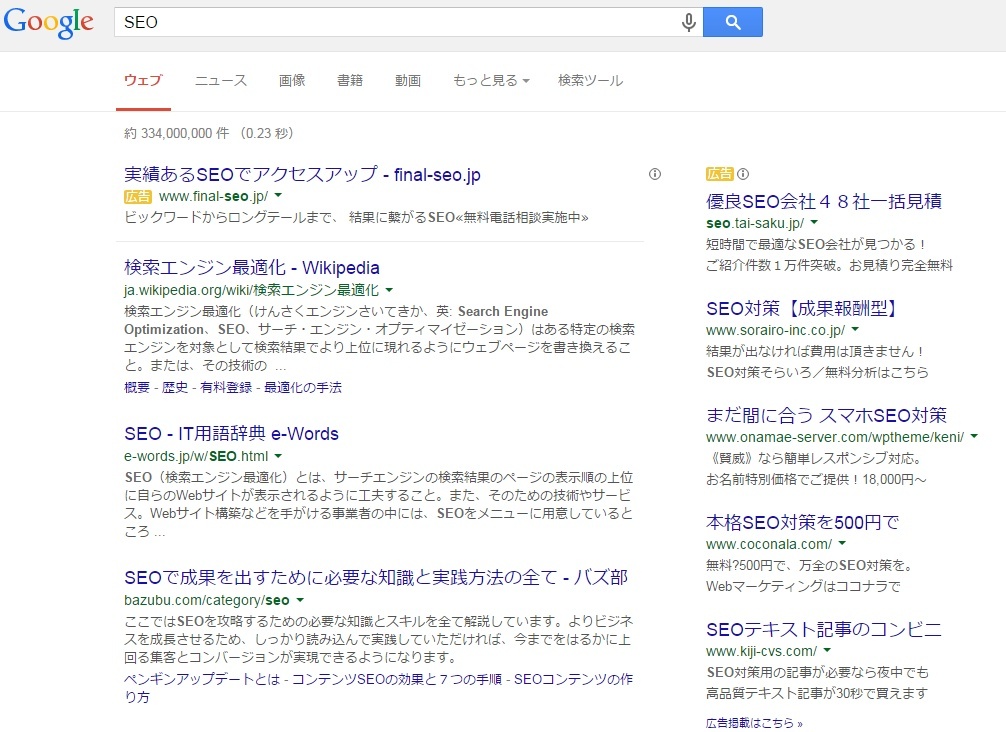Click the info icon next to the right-column 広告 label

click(745, 173)
